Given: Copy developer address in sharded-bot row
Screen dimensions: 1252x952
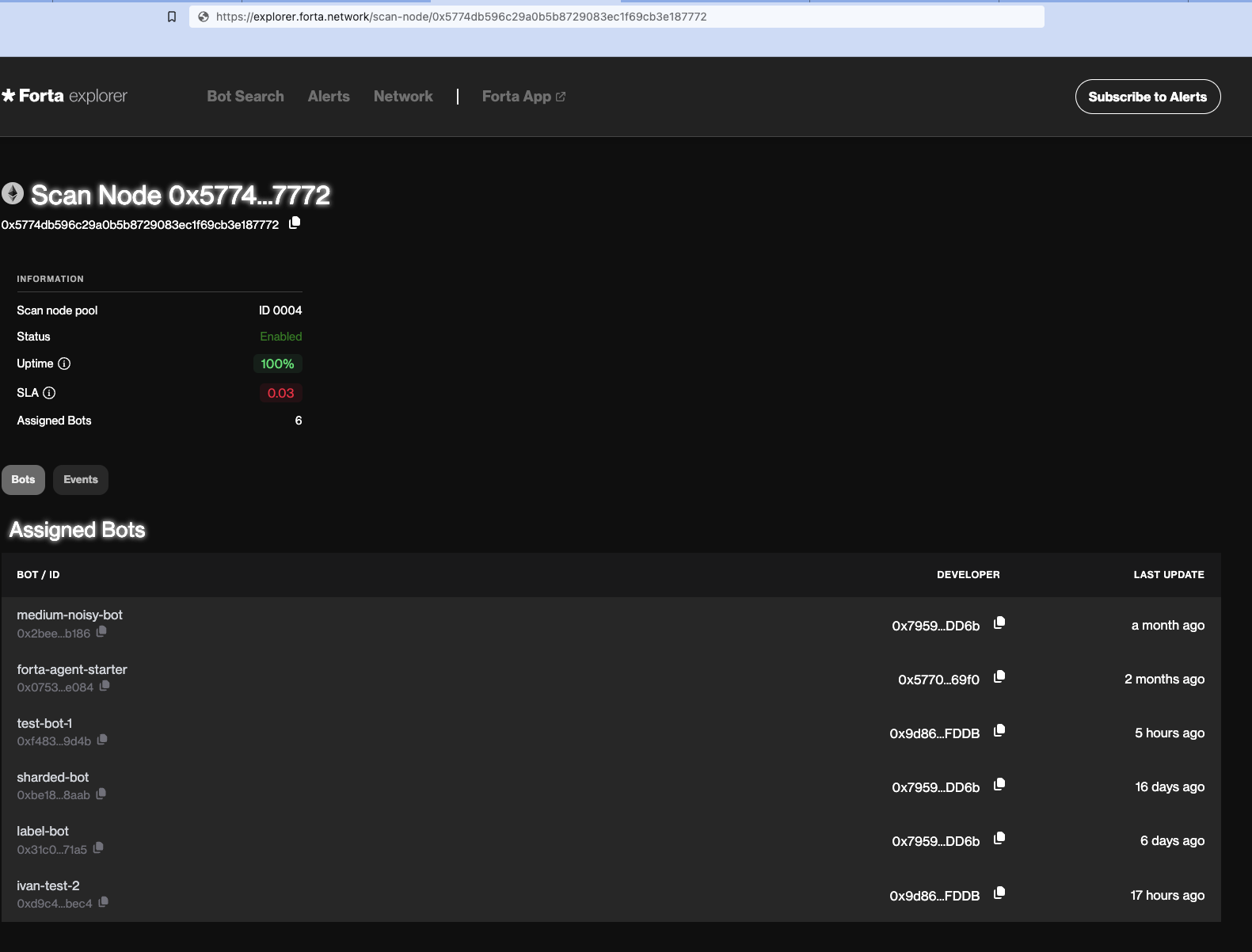Looking at the screenshot, I should click(999, 784).
